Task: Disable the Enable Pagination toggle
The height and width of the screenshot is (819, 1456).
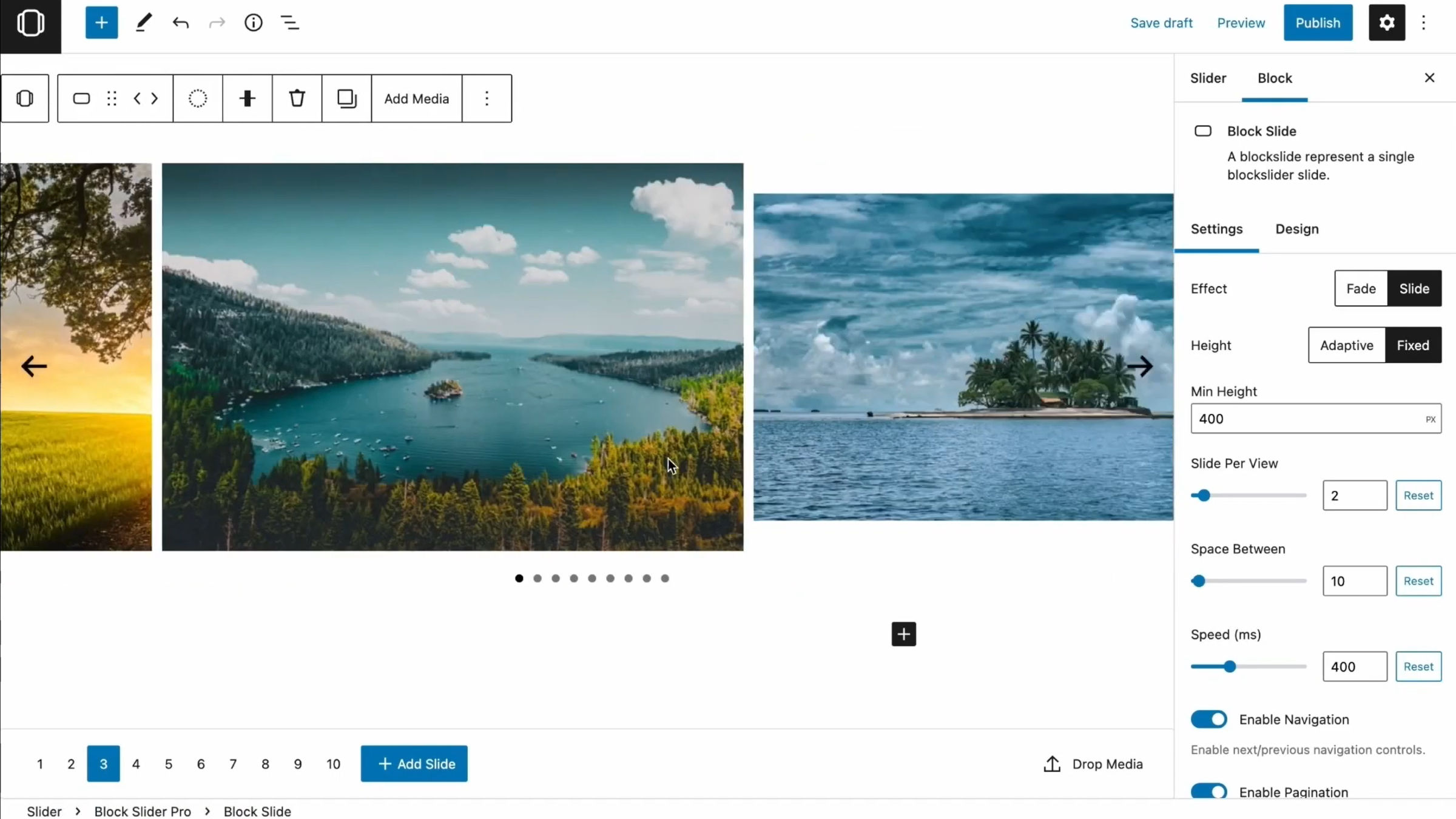Action: click(1207, 790)
